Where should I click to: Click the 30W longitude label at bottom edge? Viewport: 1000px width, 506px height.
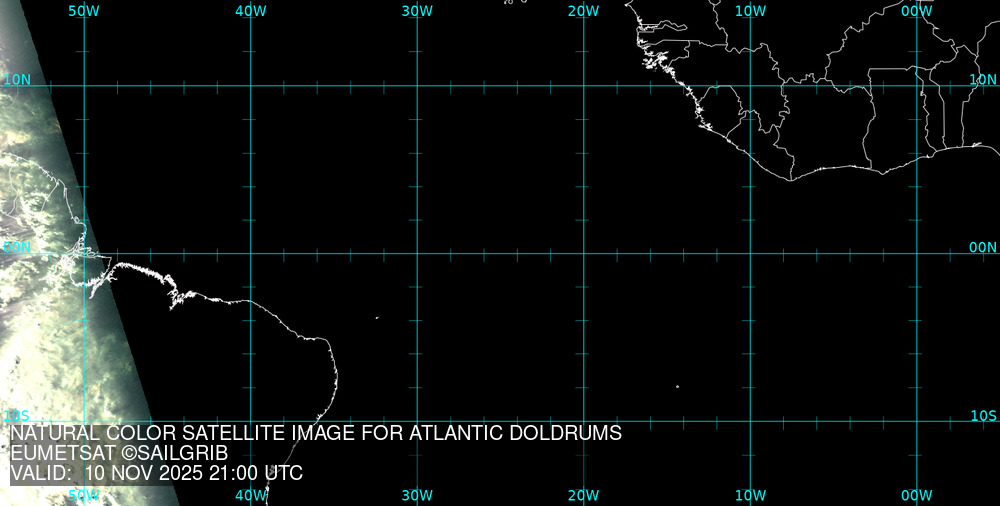click(x=417, y=495)
